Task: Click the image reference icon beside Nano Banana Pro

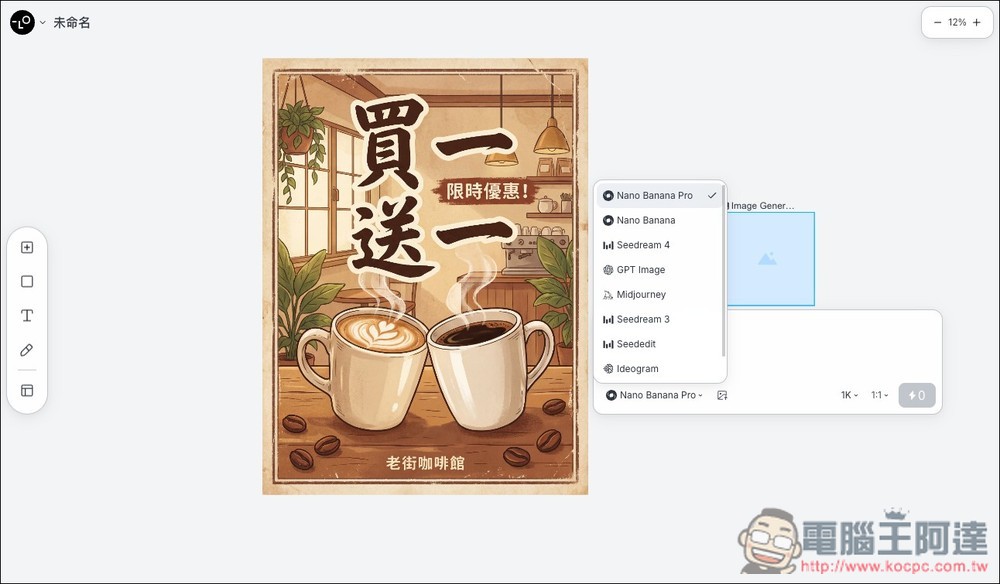Action: point(722,395)
